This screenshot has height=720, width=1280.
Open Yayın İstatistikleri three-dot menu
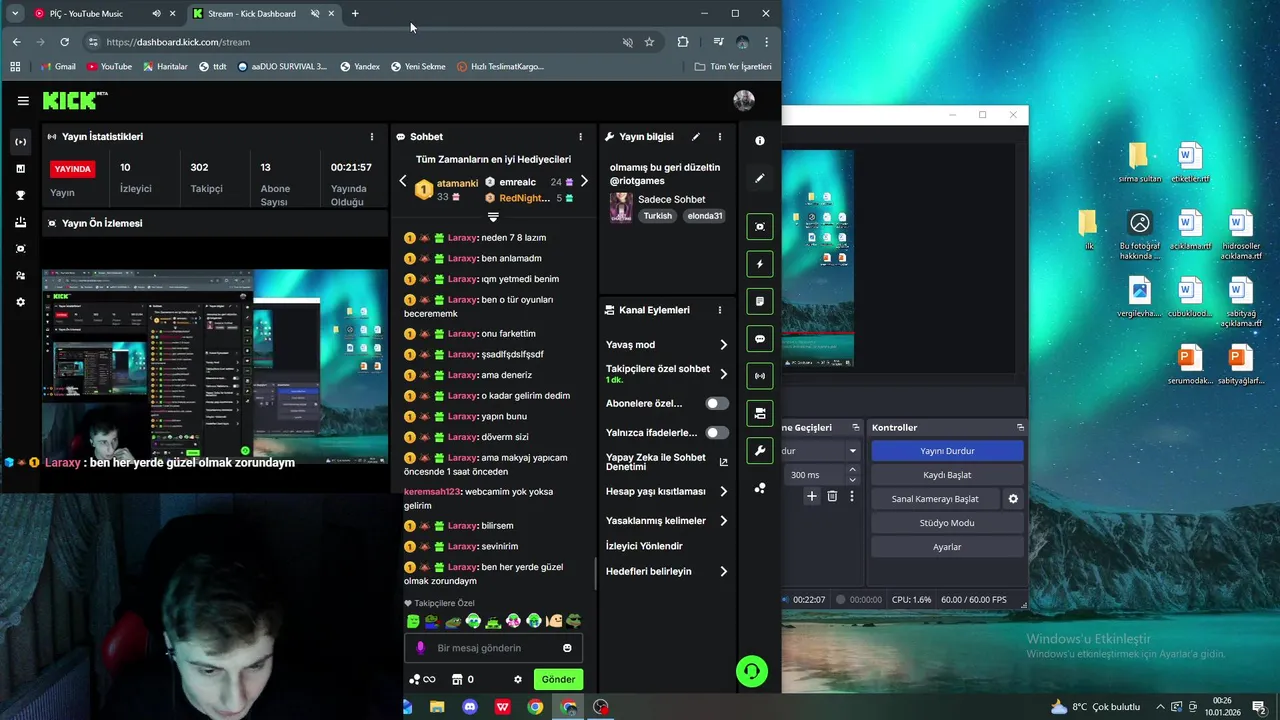372,137
